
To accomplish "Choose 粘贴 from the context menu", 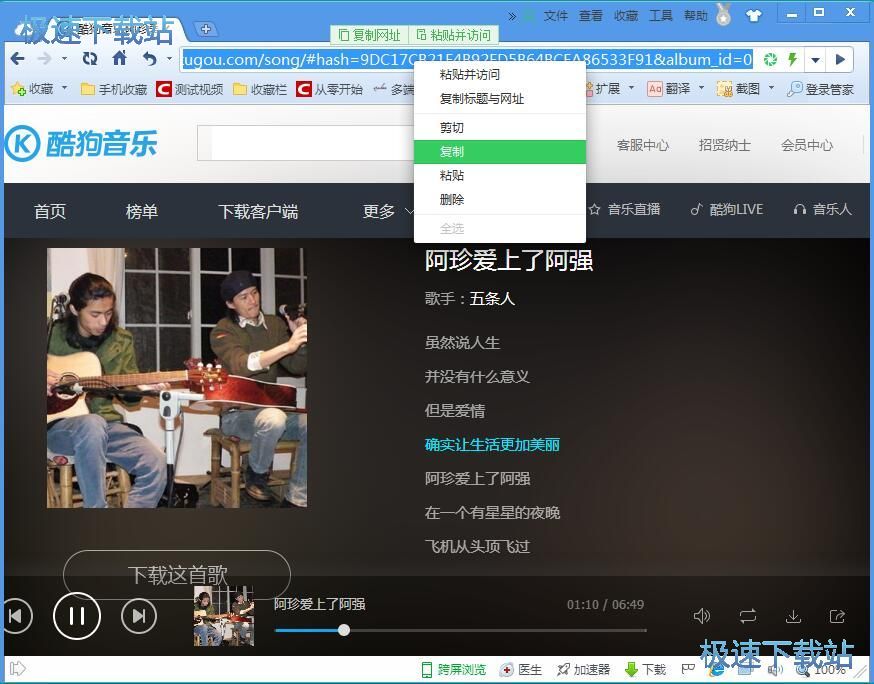I will [499, 176].
